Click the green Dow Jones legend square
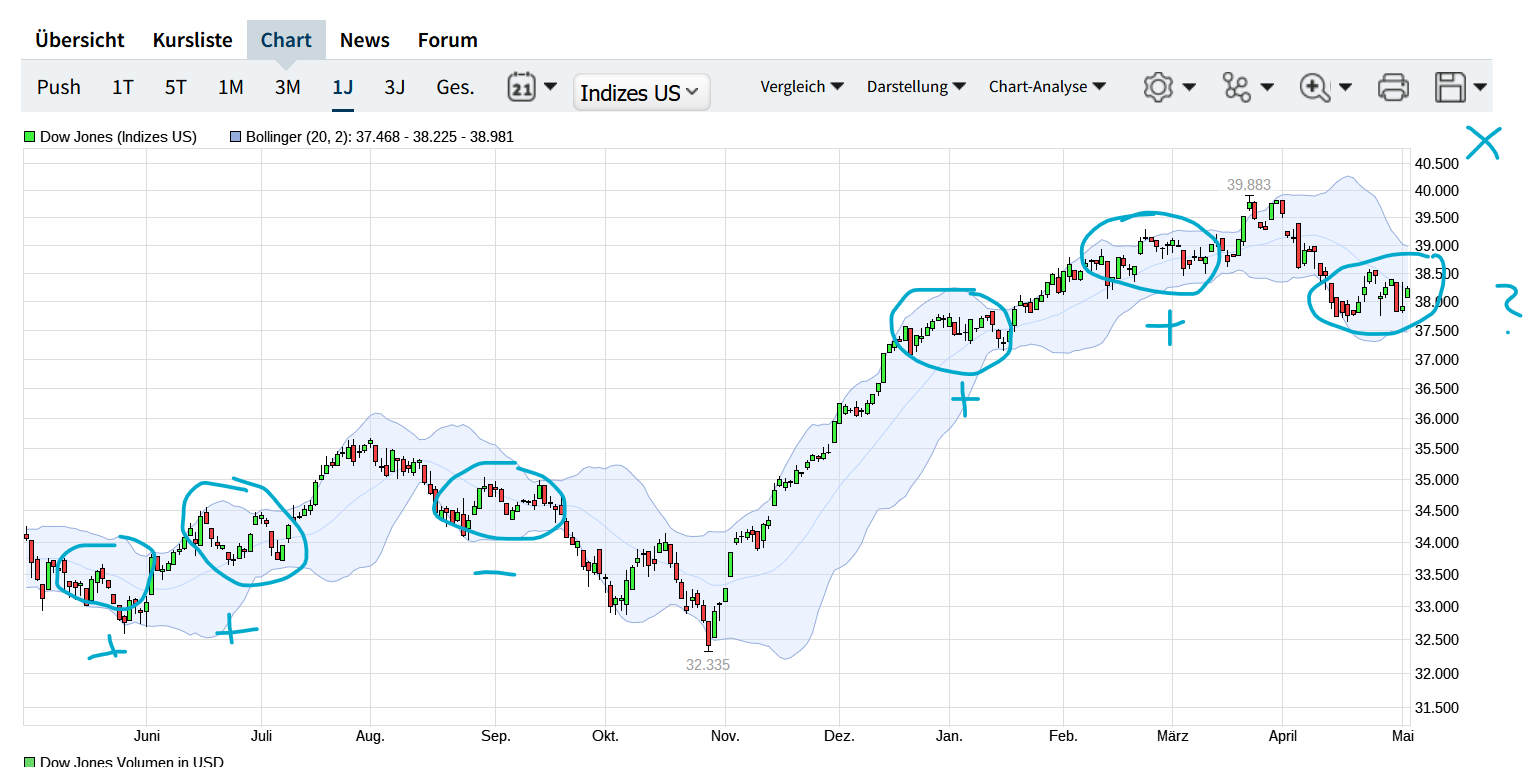Screen dimensions: 1523x767 coord(30,137)
